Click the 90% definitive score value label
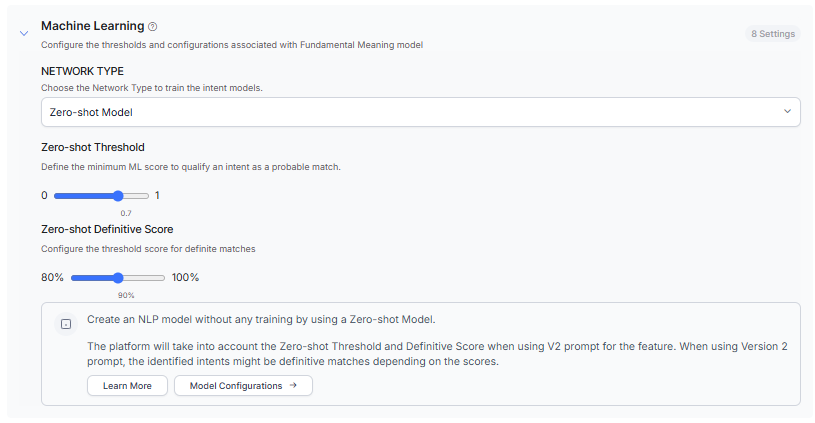 [x=126, y=295]
